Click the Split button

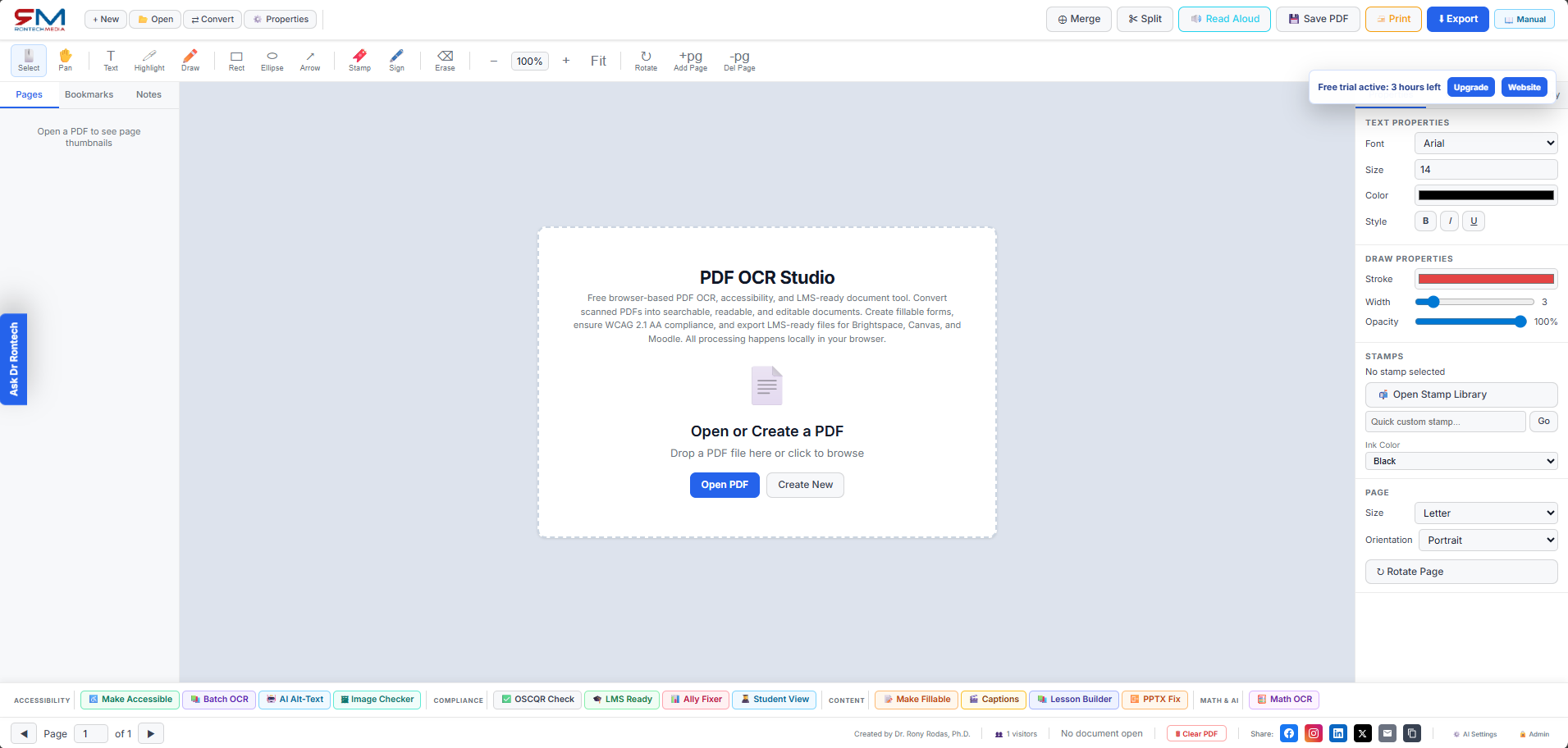point(1145,19)
